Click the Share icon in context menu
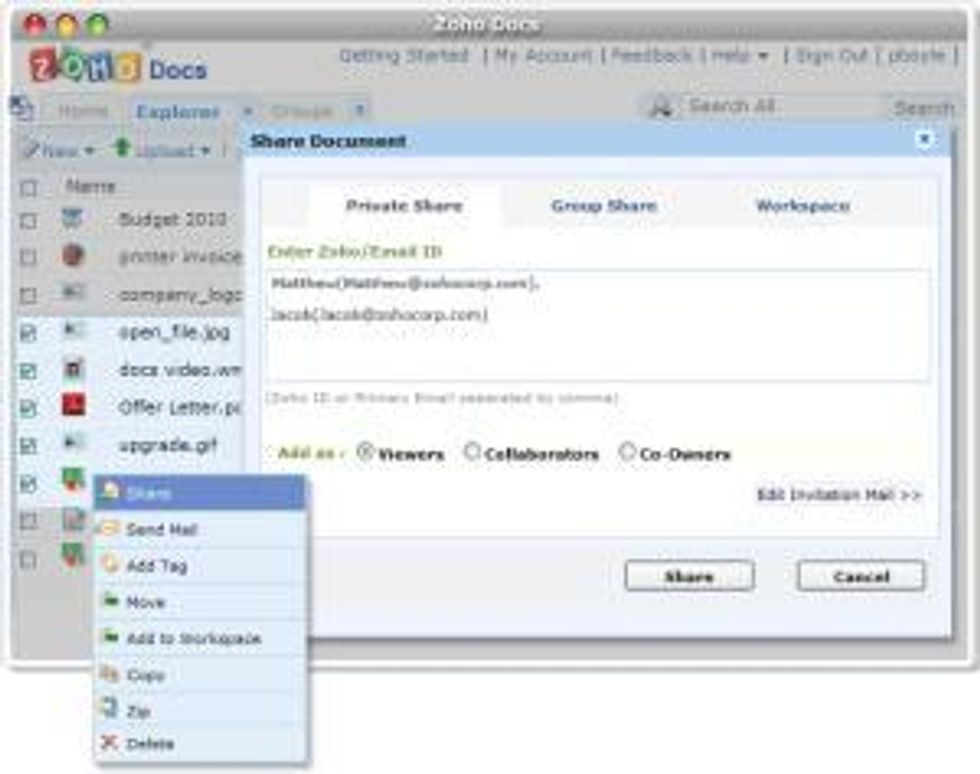This screenshot has width=980, height=774. click(110, 493)
